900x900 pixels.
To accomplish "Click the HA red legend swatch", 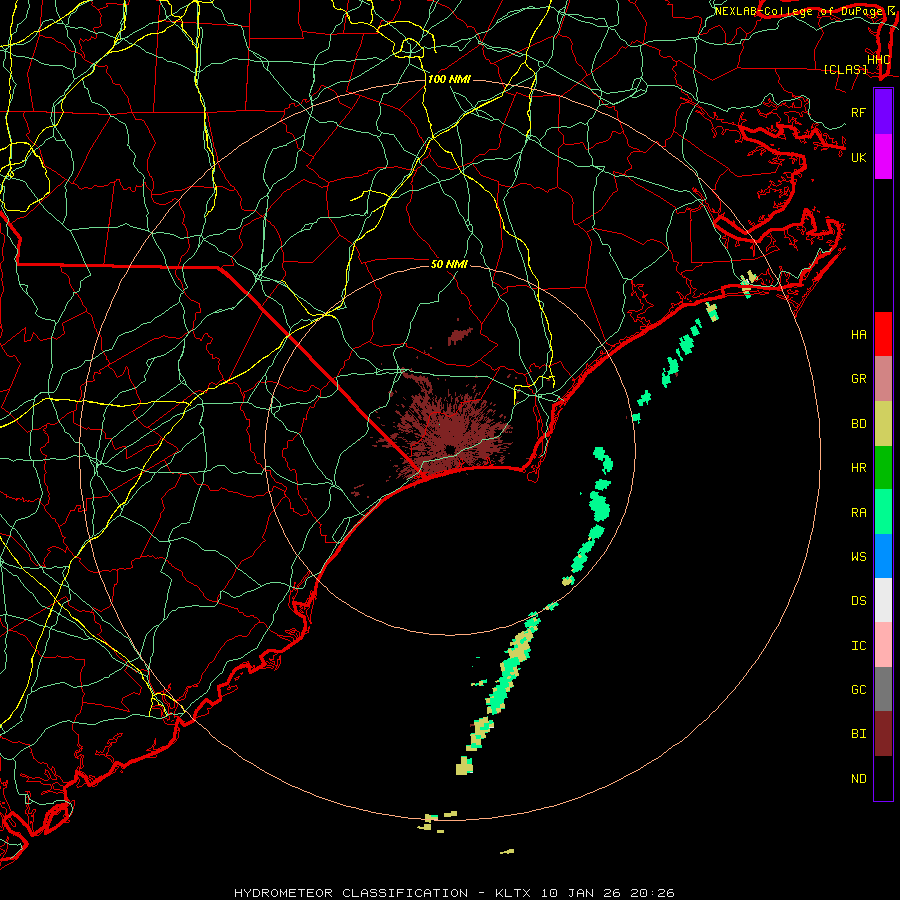I will click(883, 334).
